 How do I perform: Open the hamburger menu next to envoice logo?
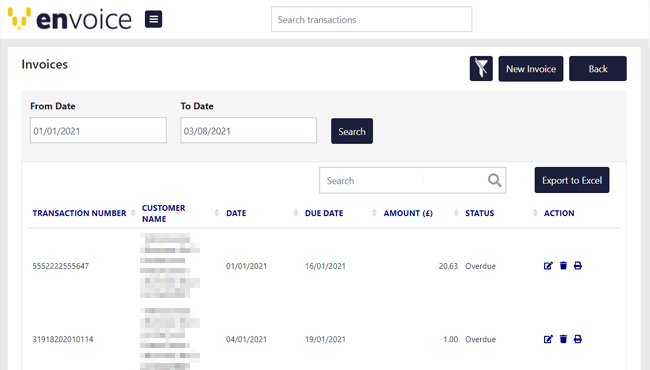point(153,19)
